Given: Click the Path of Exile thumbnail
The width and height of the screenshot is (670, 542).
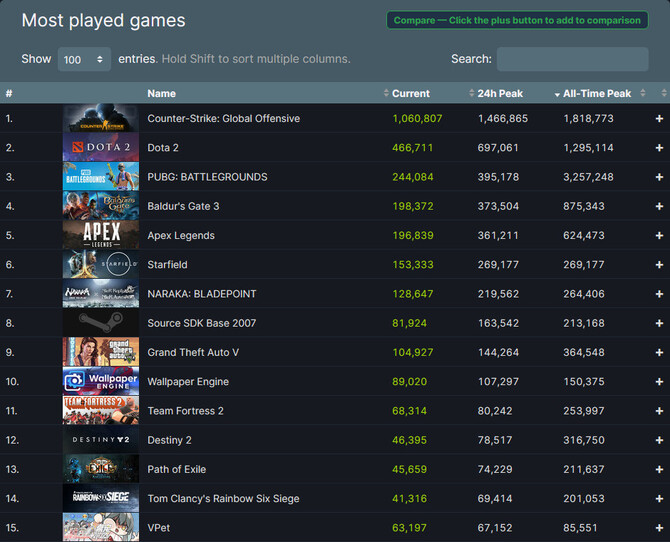Looking at the screenshot, I should (101, 469).
